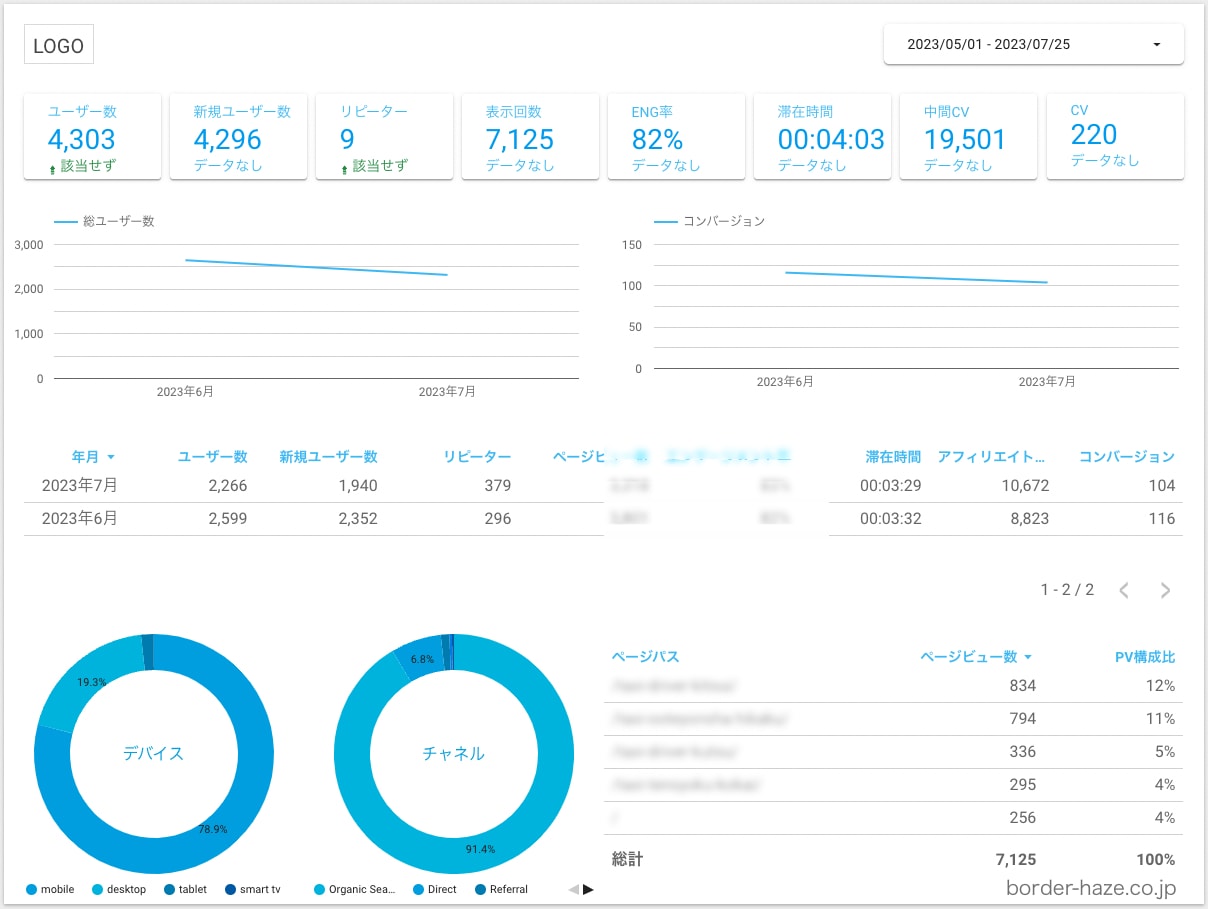
Task: Sort page table by PV構成比 header
Action: tap(1145, 657)
